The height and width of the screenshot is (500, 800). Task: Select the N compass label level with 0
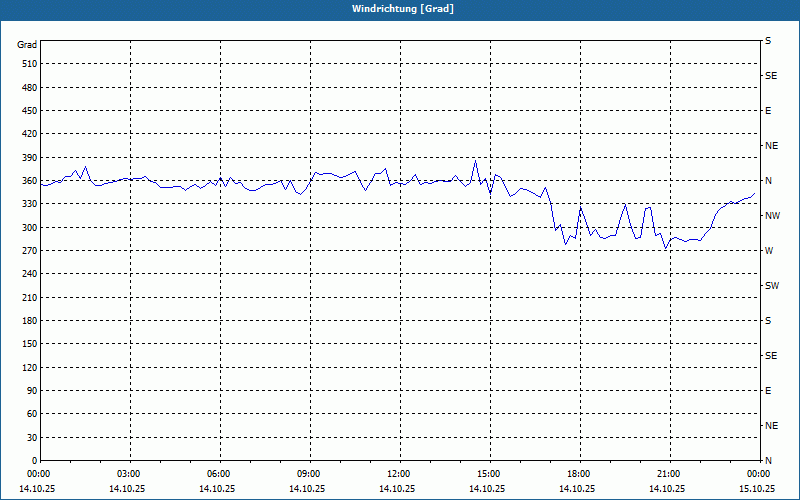[x=768, y=461]
